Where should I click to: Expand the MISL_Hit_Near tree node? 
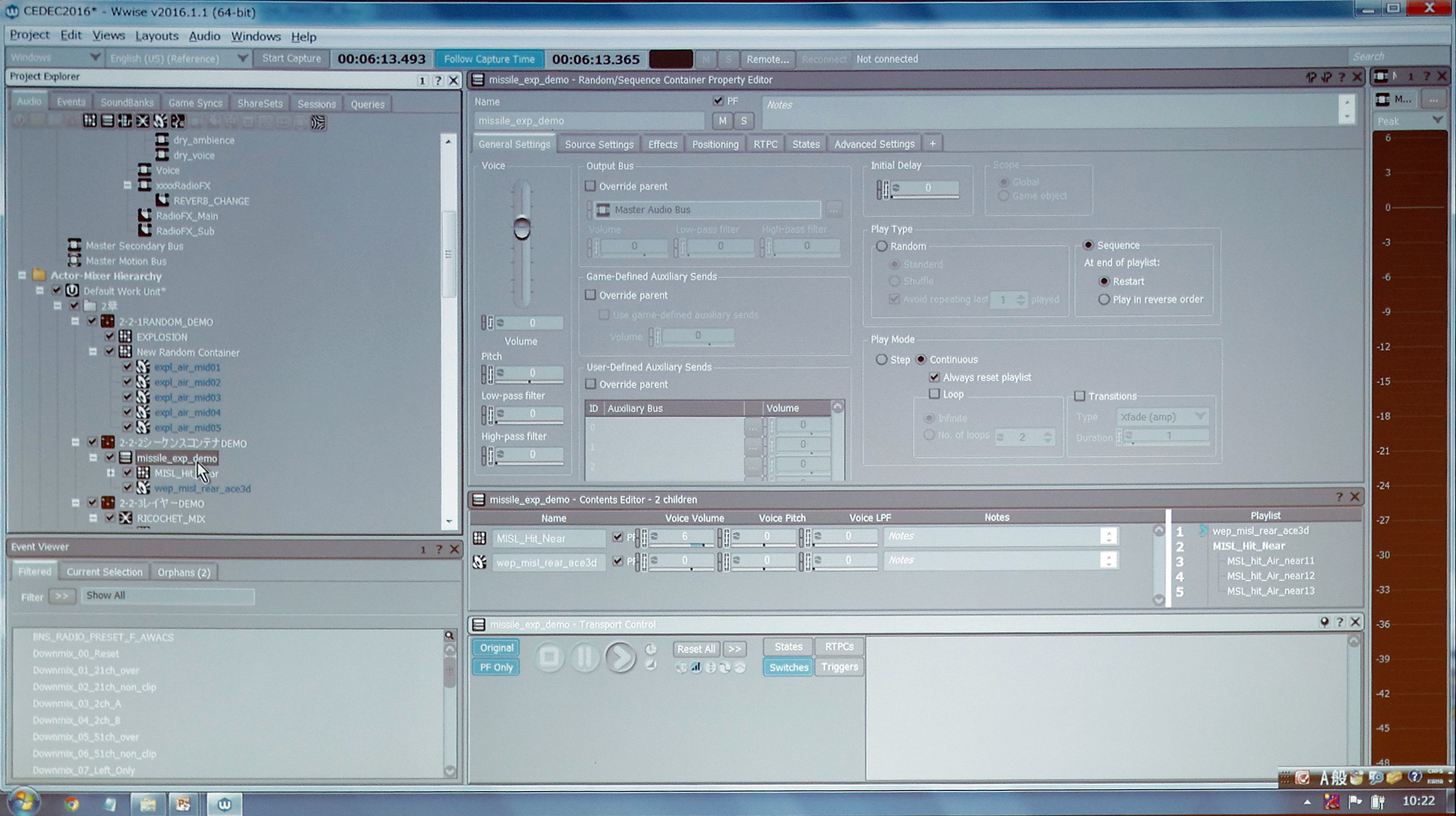pyautogui.click(x=111, y=473)
